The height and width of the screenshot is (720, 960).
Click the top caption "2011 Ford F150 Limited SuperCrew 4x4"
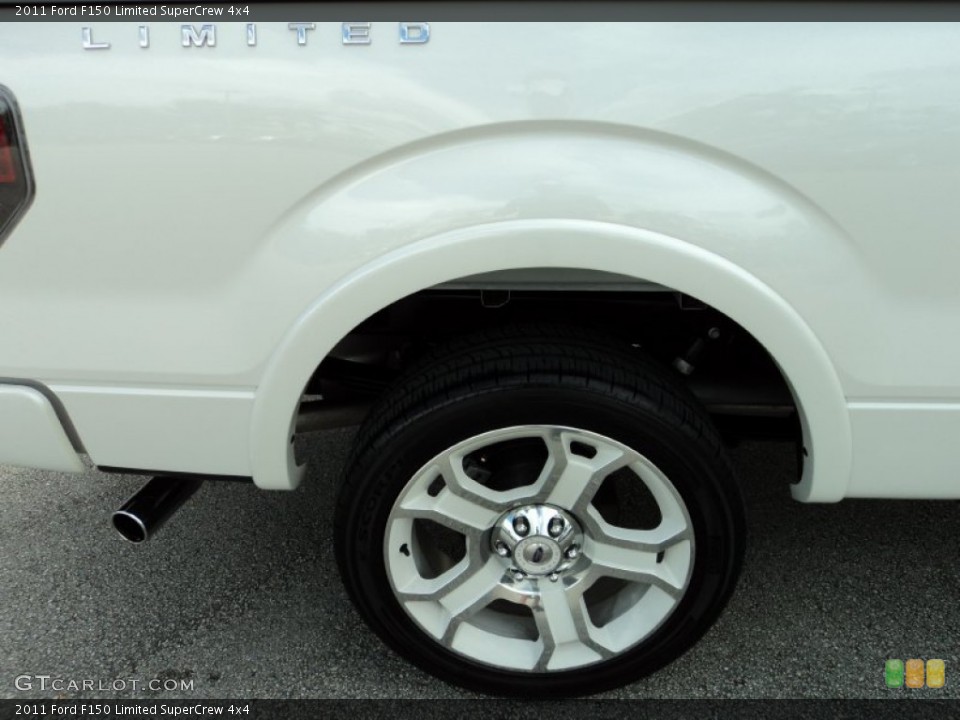(x=132, y=10)
